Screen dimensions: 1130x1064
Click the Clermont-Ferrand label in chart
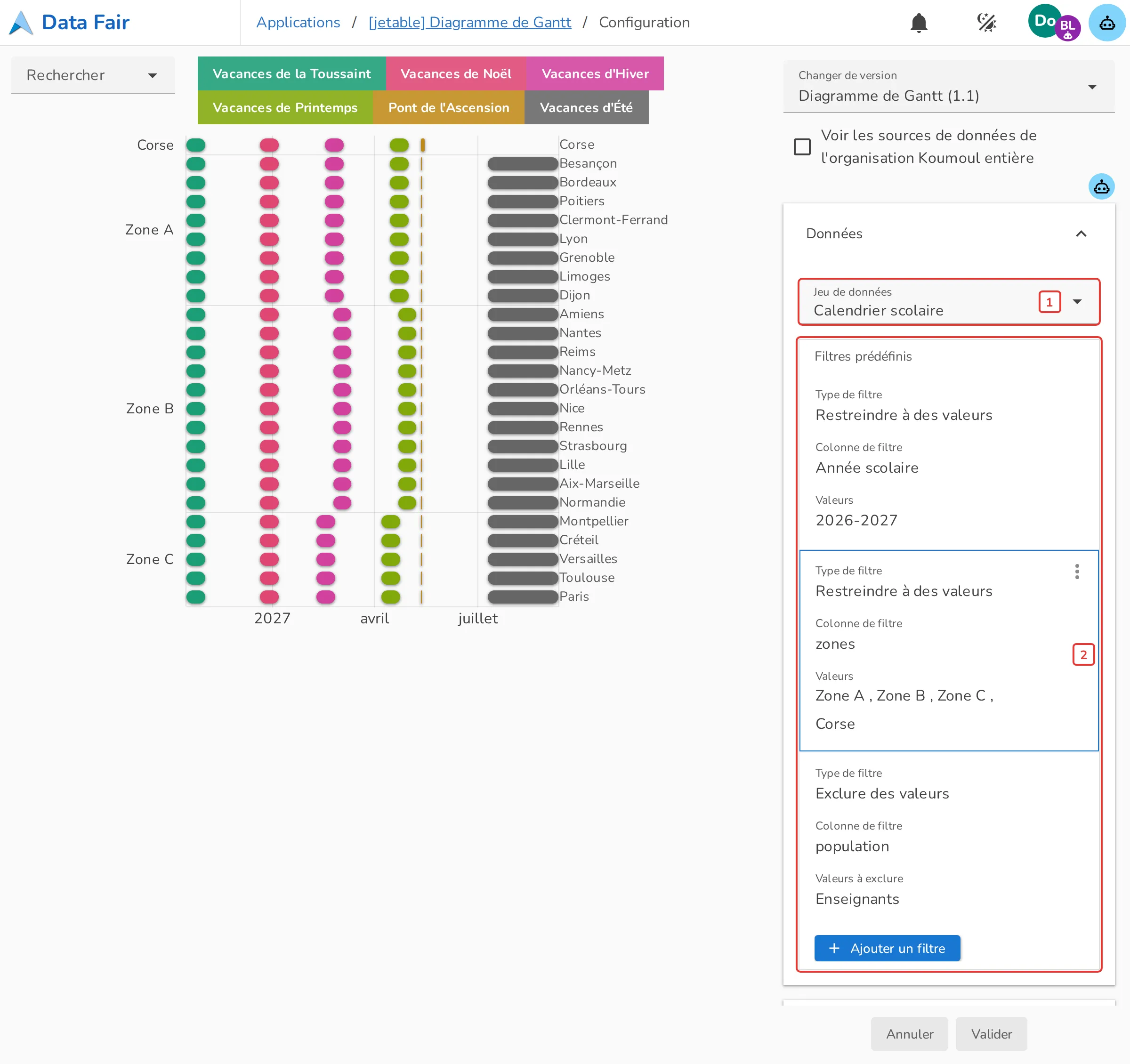[x=613, y=220]
